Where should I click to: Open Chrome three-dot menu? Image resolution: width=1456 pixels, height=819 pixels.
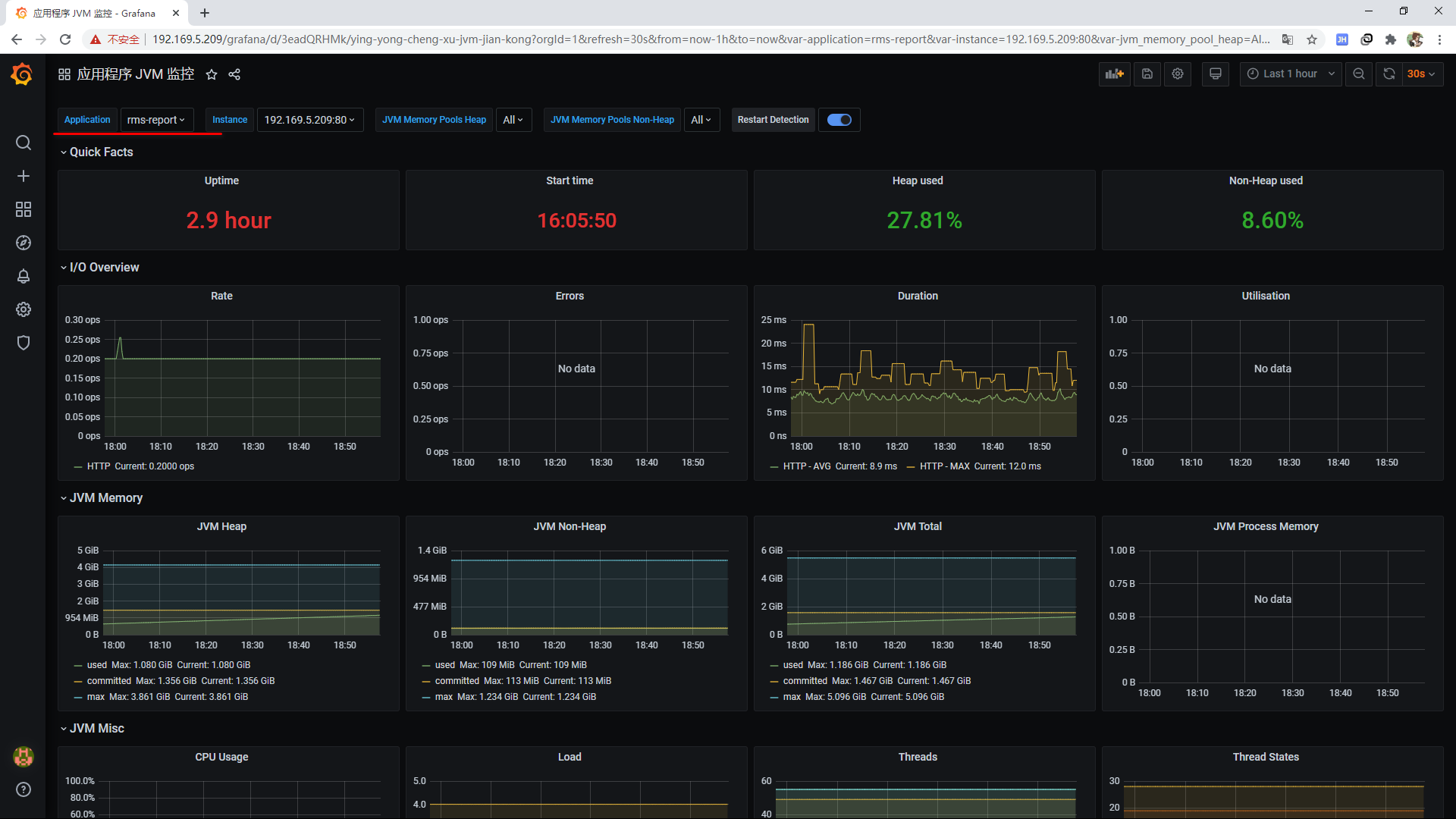pos(1439,39)
